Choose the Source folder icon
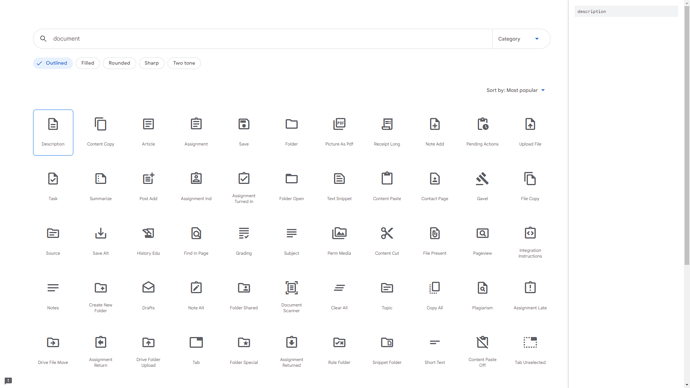The height and width of the screenshot is (388, 690). tap(53, 234)
